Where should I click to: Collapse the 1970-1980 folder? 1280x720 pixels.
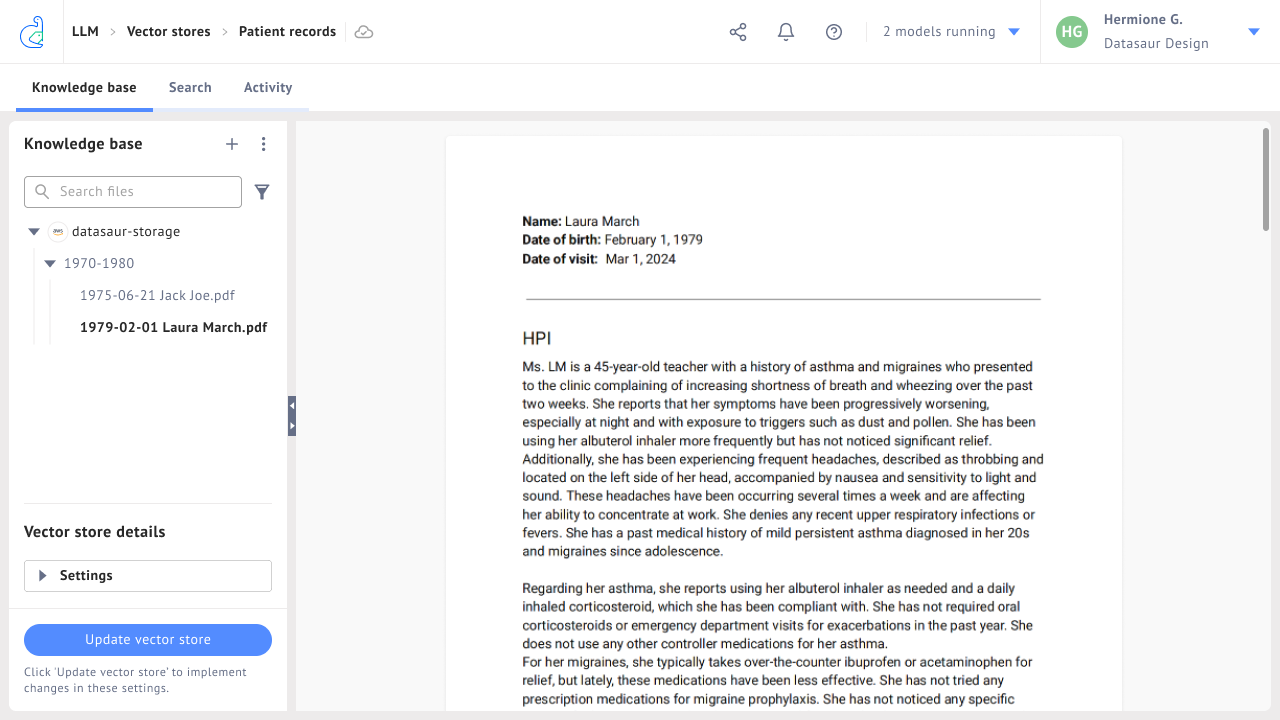pos(50,264)
